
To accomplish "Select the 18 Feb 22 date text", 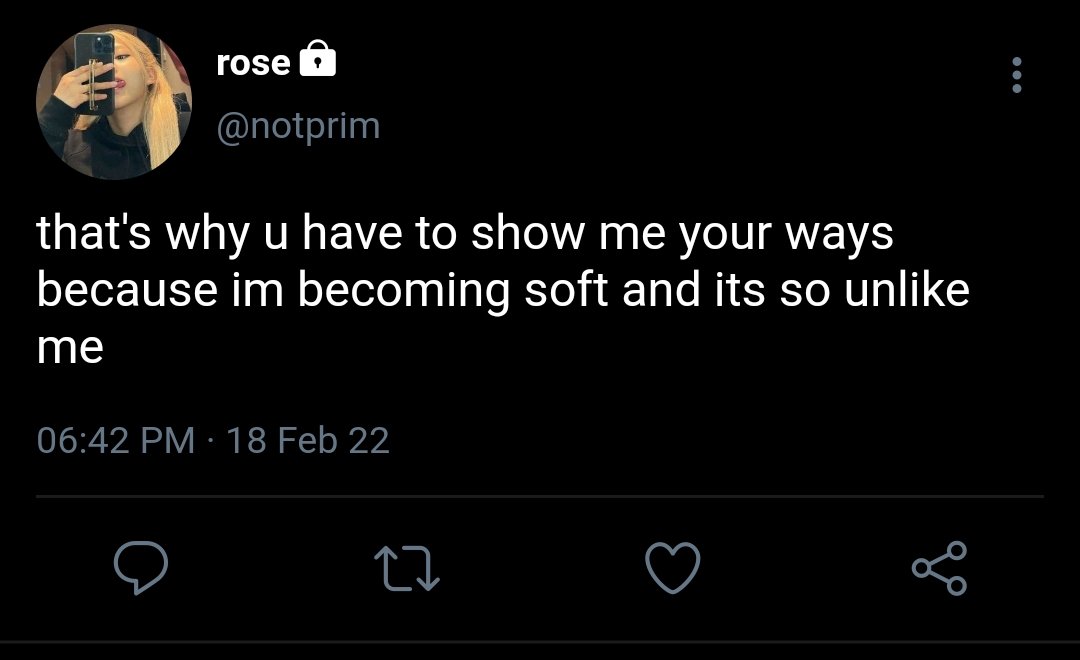I will click(x=308, y=440).
